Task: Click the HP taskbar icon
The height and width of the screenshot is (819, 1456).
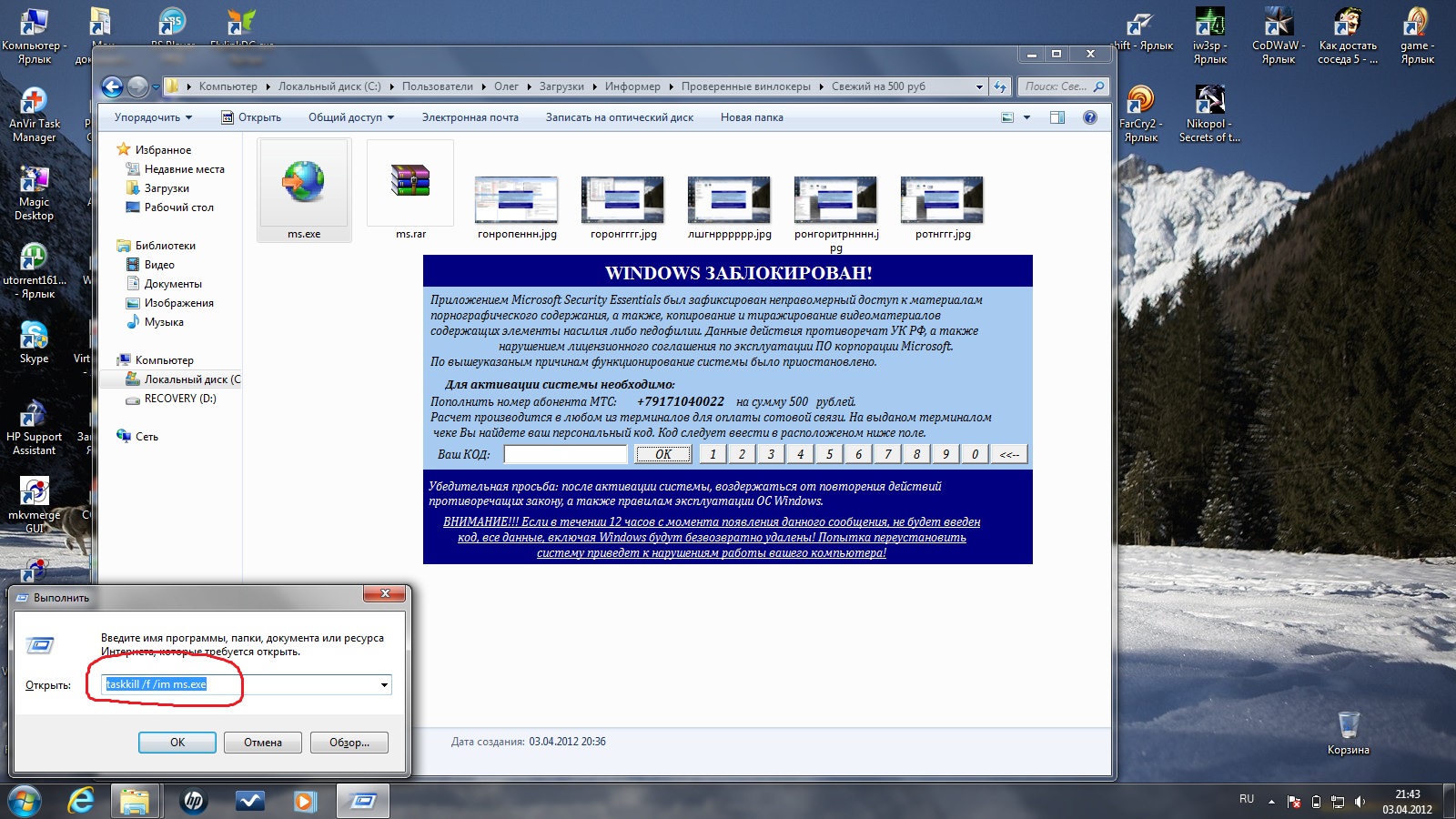Action: point(193,801)
